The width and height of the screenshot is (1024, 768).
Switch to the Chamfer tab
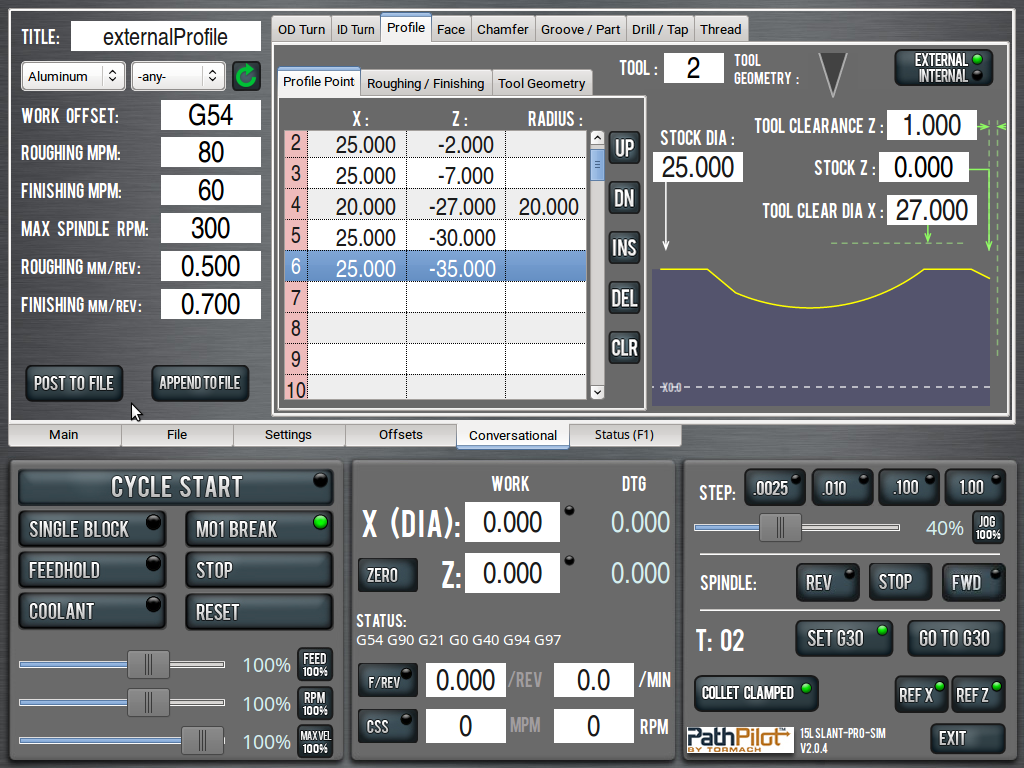click(502, 29)
